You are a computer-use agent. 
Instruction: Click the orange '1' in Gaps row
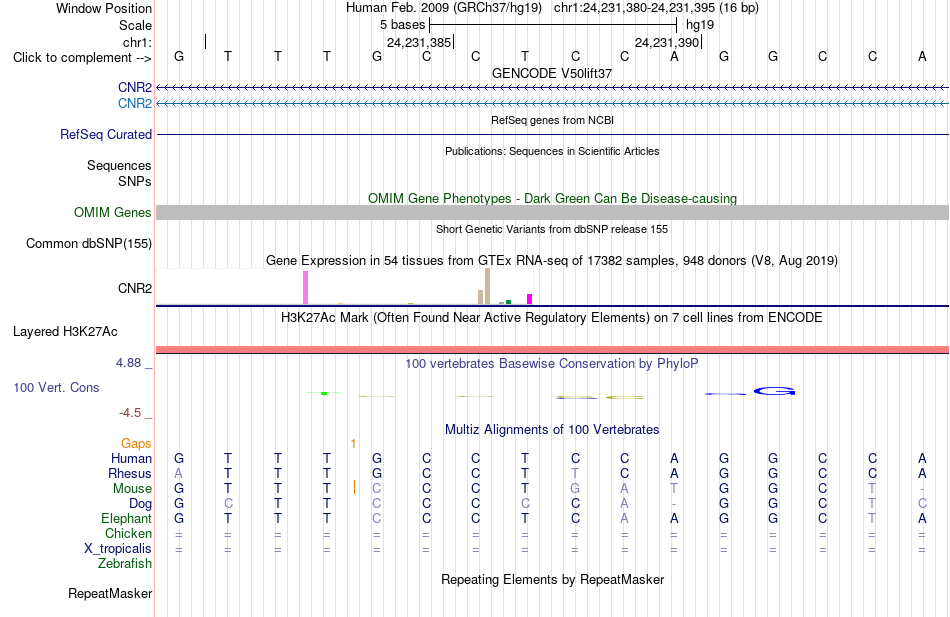353,444
